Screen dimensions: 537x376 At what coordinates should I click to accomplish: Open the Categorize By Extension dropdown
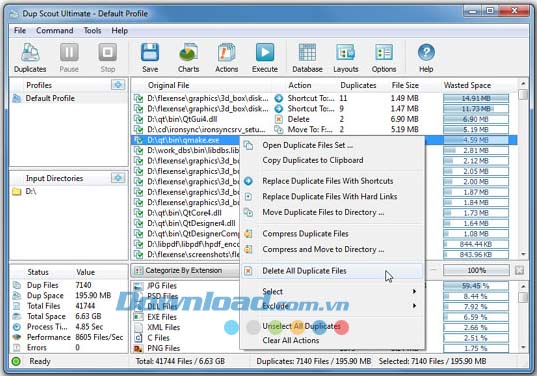click(185, 271)
